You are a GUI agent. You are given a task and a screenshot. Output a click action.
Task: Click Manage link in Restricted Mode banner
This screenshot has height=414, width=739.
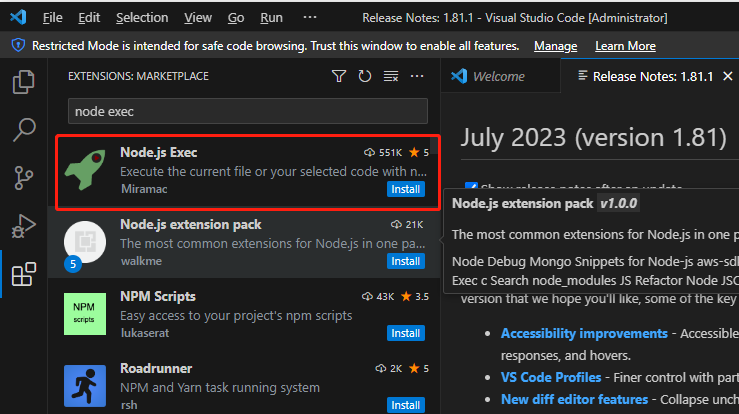click(x=555, y=46)
